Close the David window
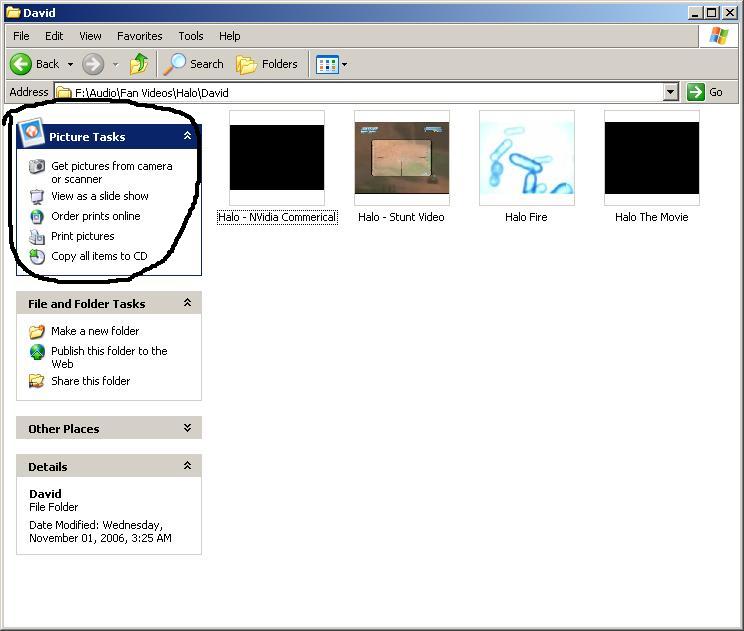The image size is (744, 631). [x=729, y=13]
